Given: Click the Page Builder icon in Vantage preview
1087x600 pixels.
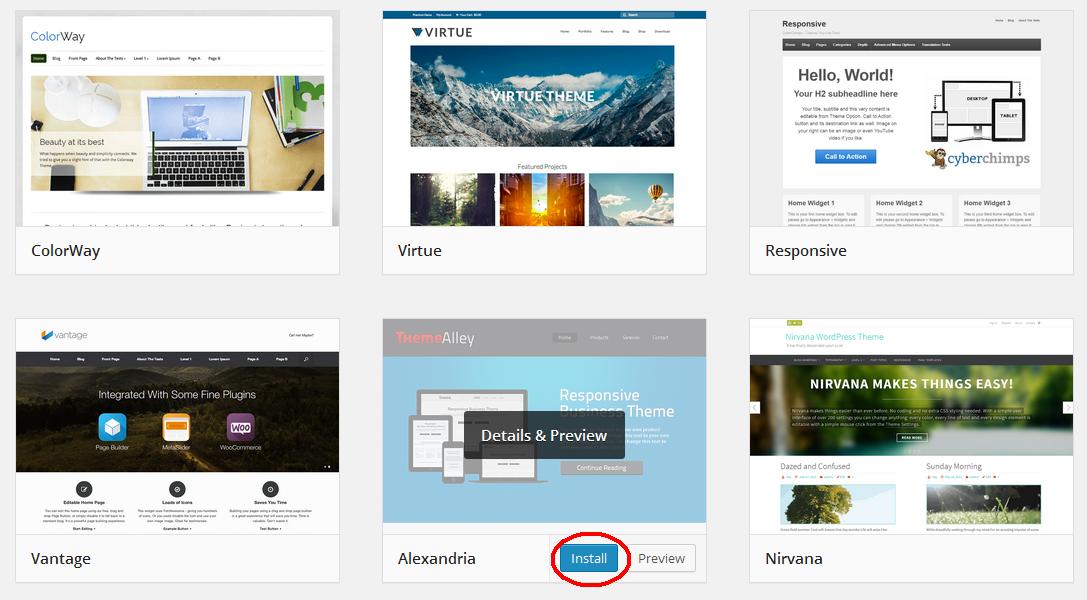Looking at the screenshot, I should click(x=112, y=427).
